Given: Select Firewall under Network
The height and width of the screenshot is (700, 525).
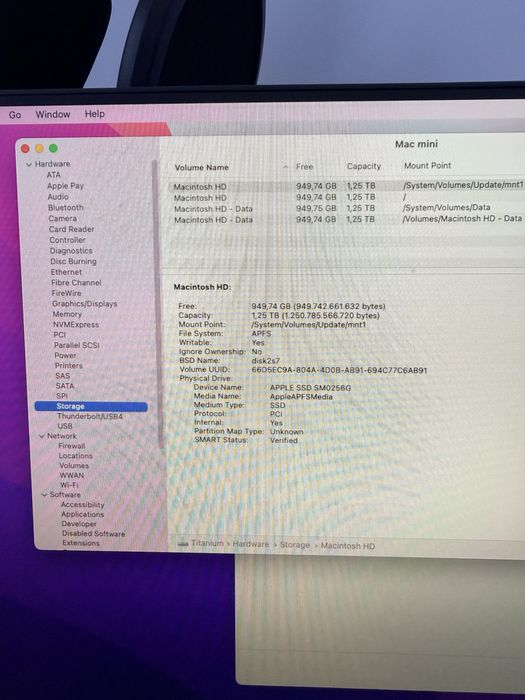Looking at the screenshot, I should tap(71, 446).
